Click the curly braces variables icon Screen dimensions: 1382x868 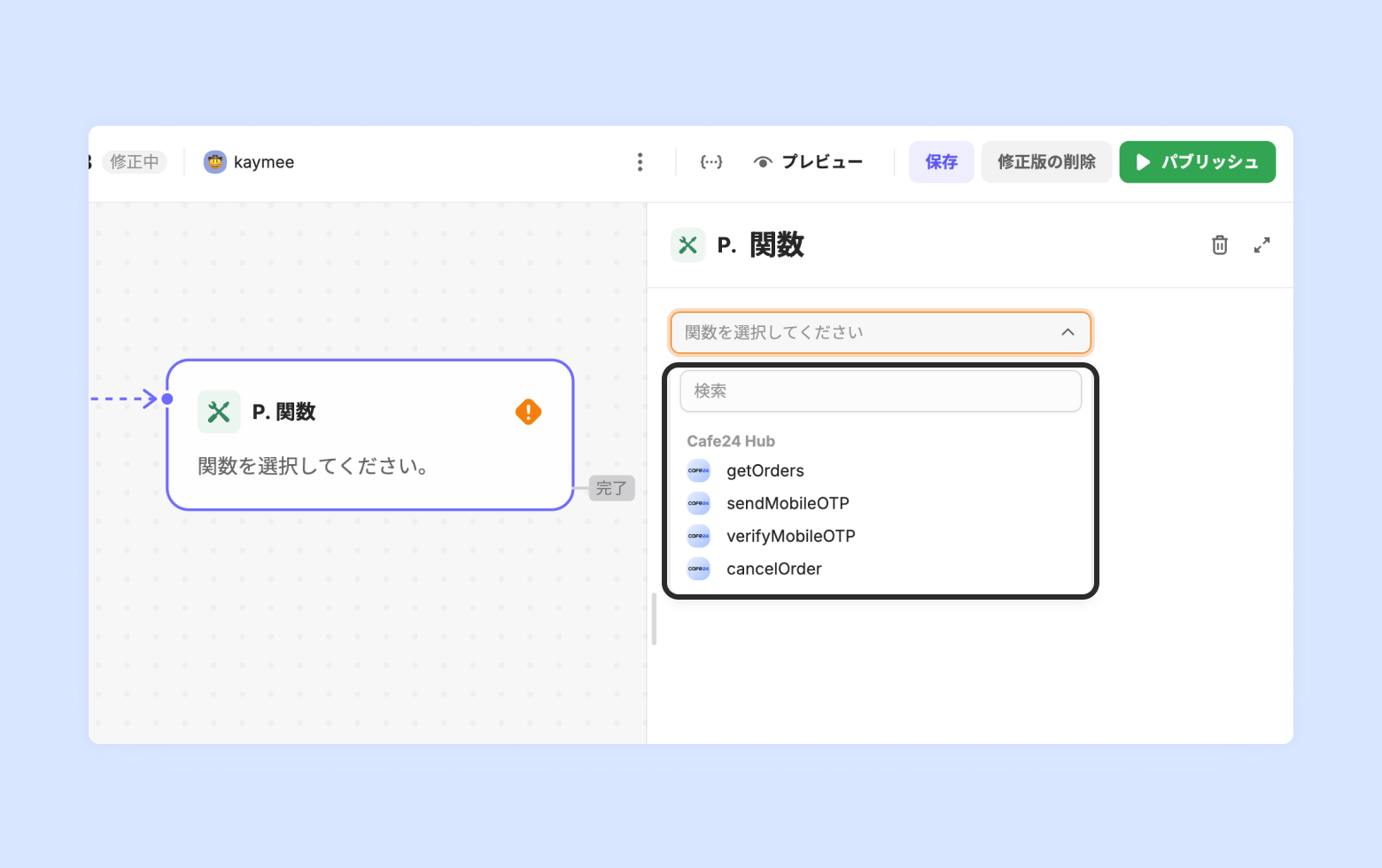[x=710, y=162]
